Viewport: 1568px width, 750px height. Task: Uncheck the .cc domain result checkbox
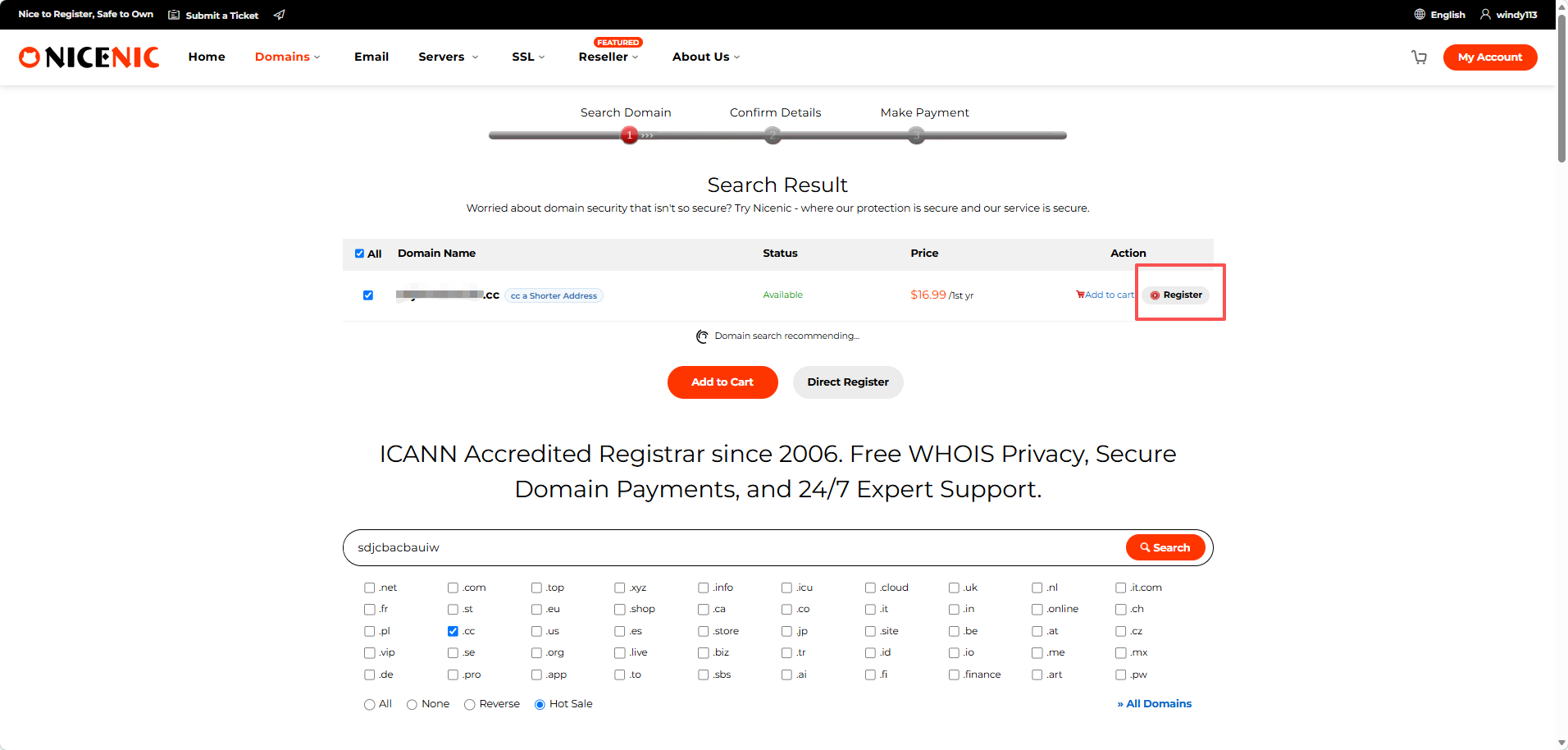[x=368, y=295]
